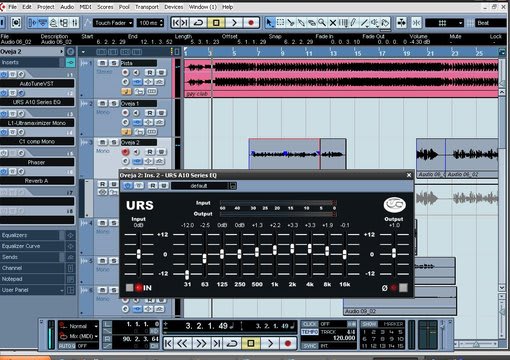The image size is (510, 360).
Task: Select the Split scissors tool
Action: point(291,23)
